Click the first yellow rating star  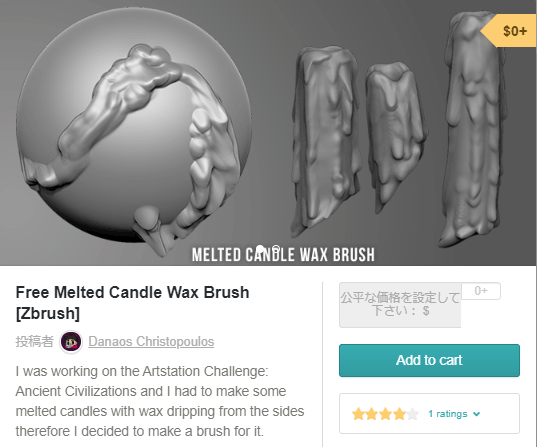pyautogui.click(x=358, y=414)
